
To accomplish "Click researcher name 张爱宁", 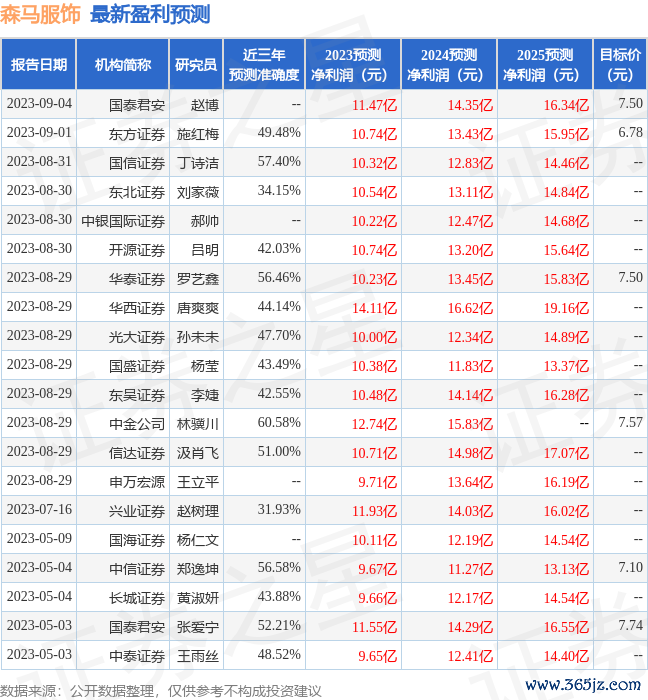I will 198,627.
